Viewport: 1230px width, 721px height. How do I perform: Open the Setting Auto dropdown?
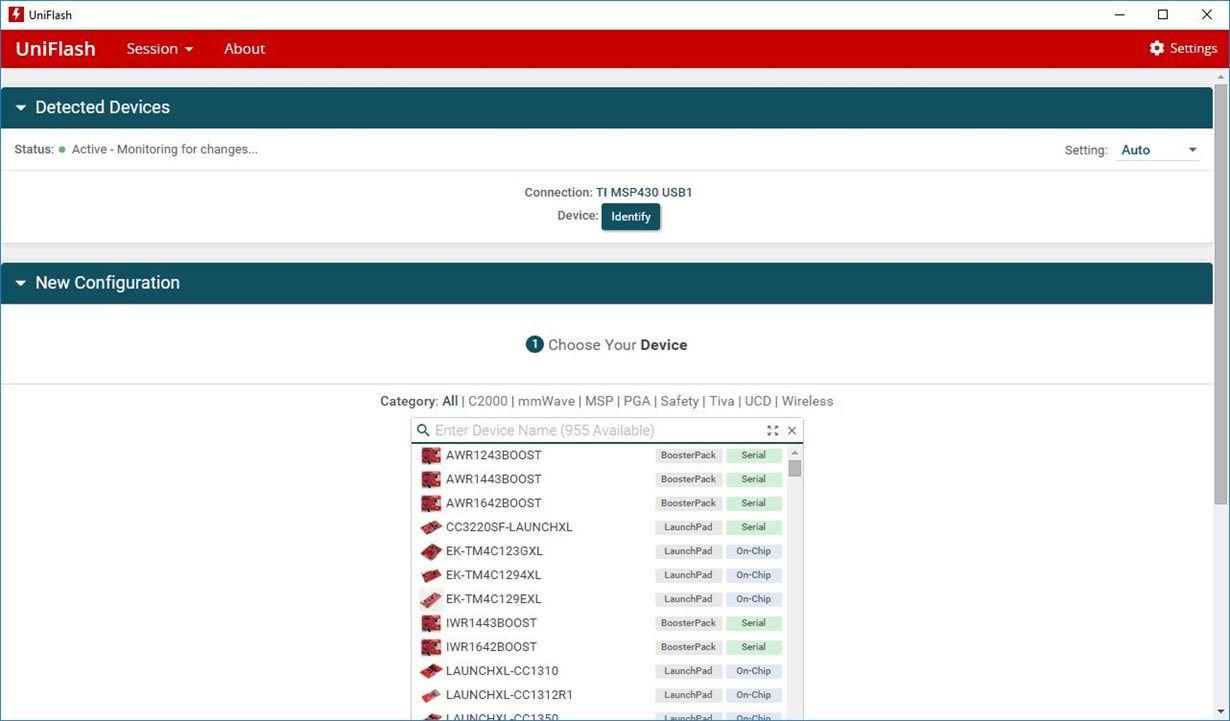point(1158,150)
